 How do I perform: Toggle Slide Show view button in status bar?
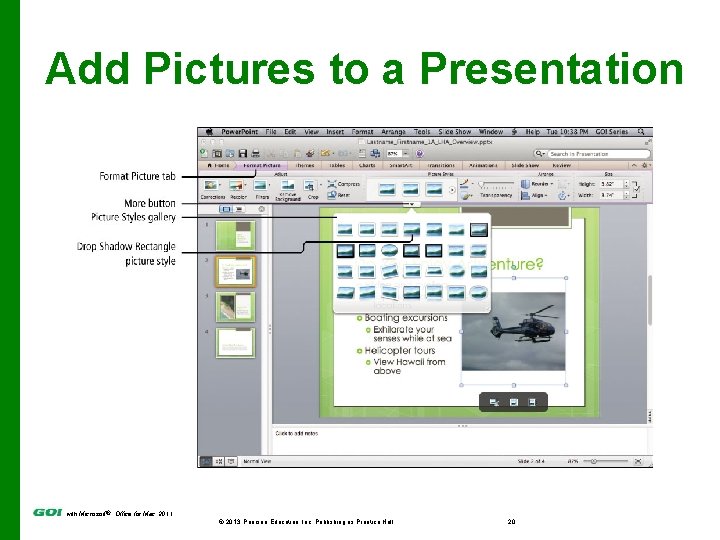(231, 461)
